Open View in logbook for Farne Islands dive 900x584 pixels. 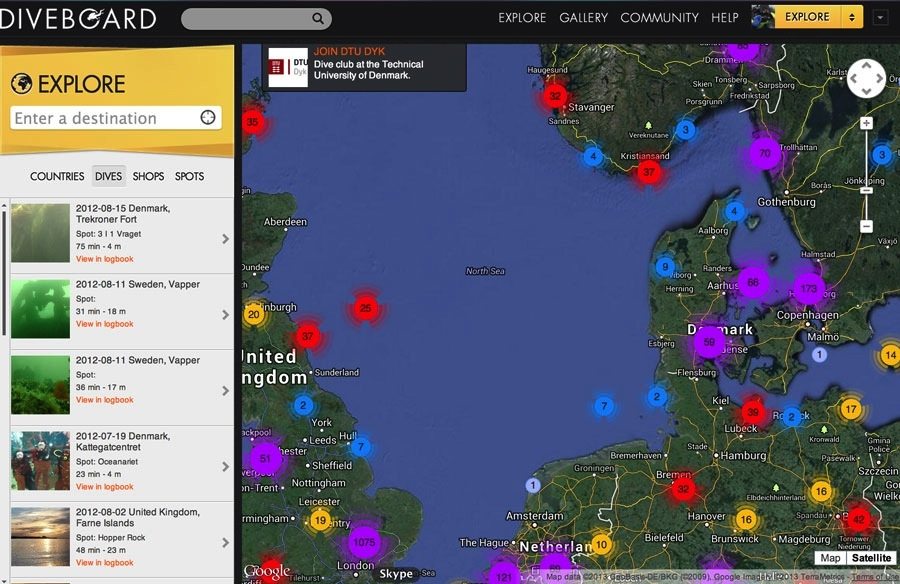tap(104, 562)
